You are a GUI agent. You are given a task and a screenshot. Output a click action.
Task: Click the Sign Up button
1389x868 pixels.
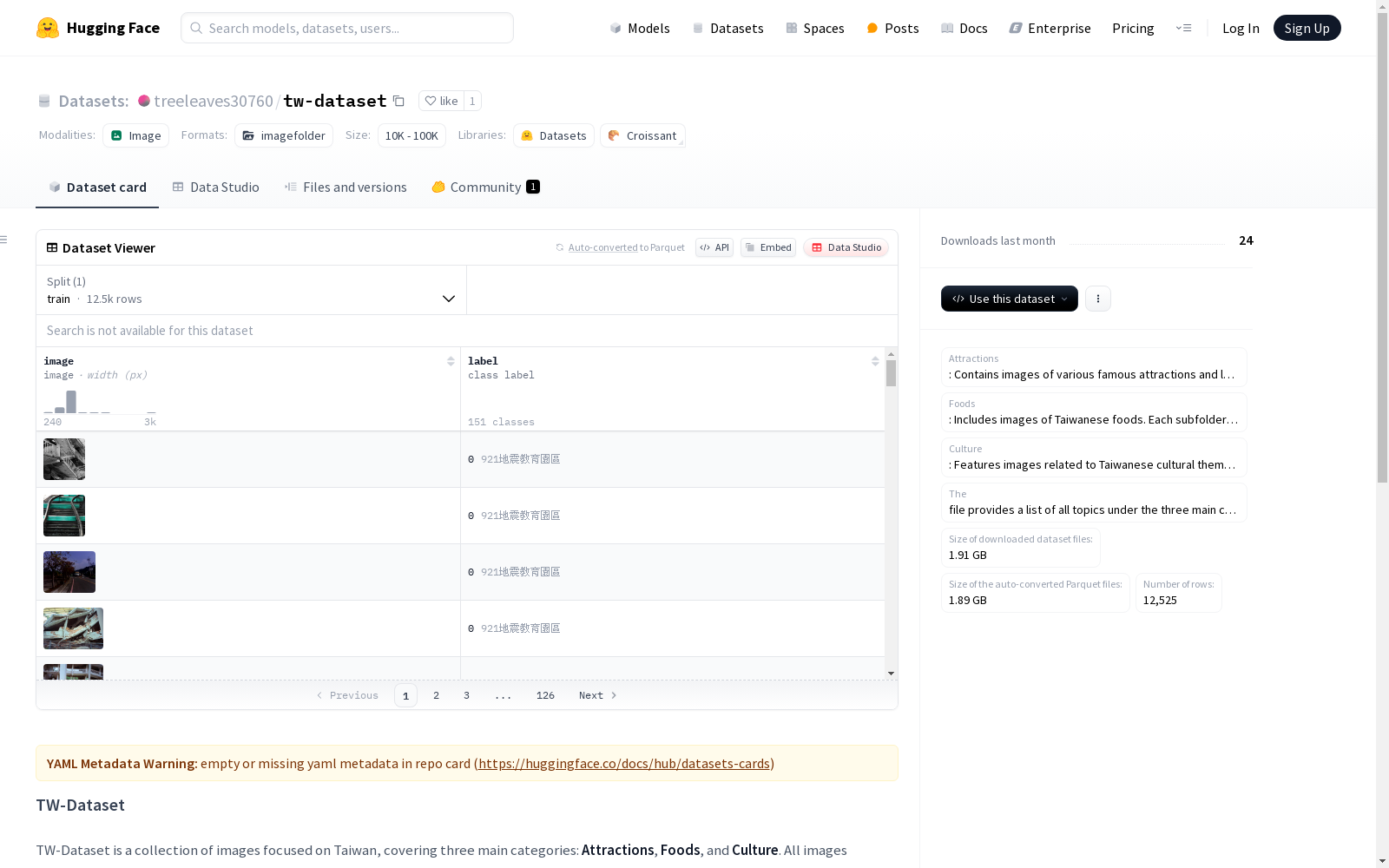[1307, 28]
